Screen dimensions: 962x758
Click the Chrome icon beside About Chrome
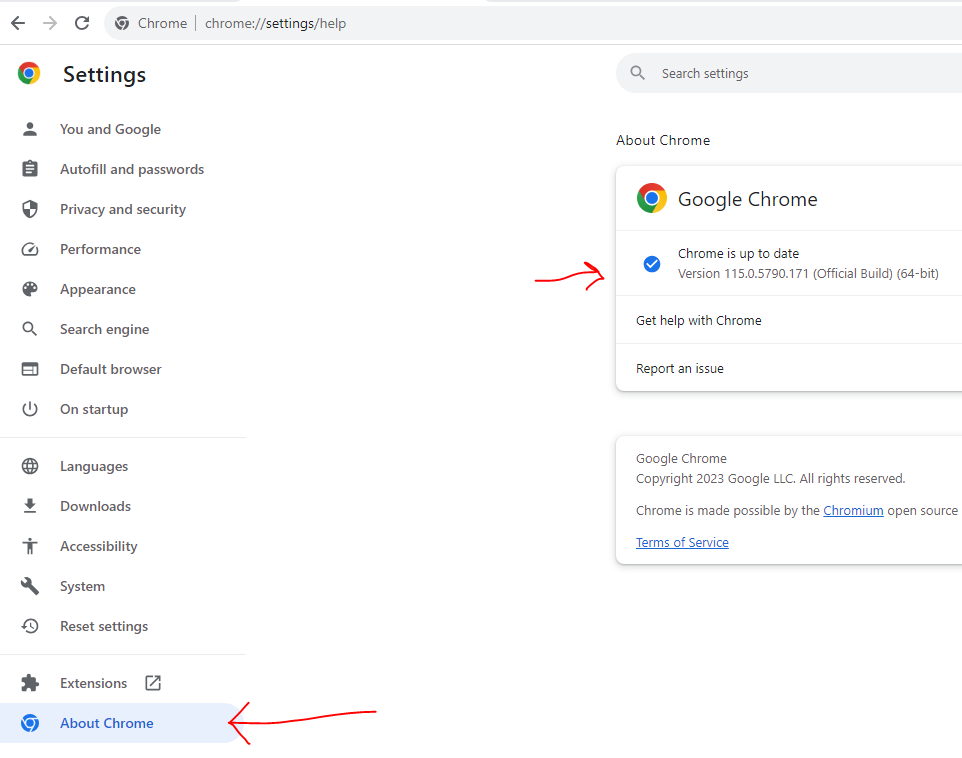point(29,723)
